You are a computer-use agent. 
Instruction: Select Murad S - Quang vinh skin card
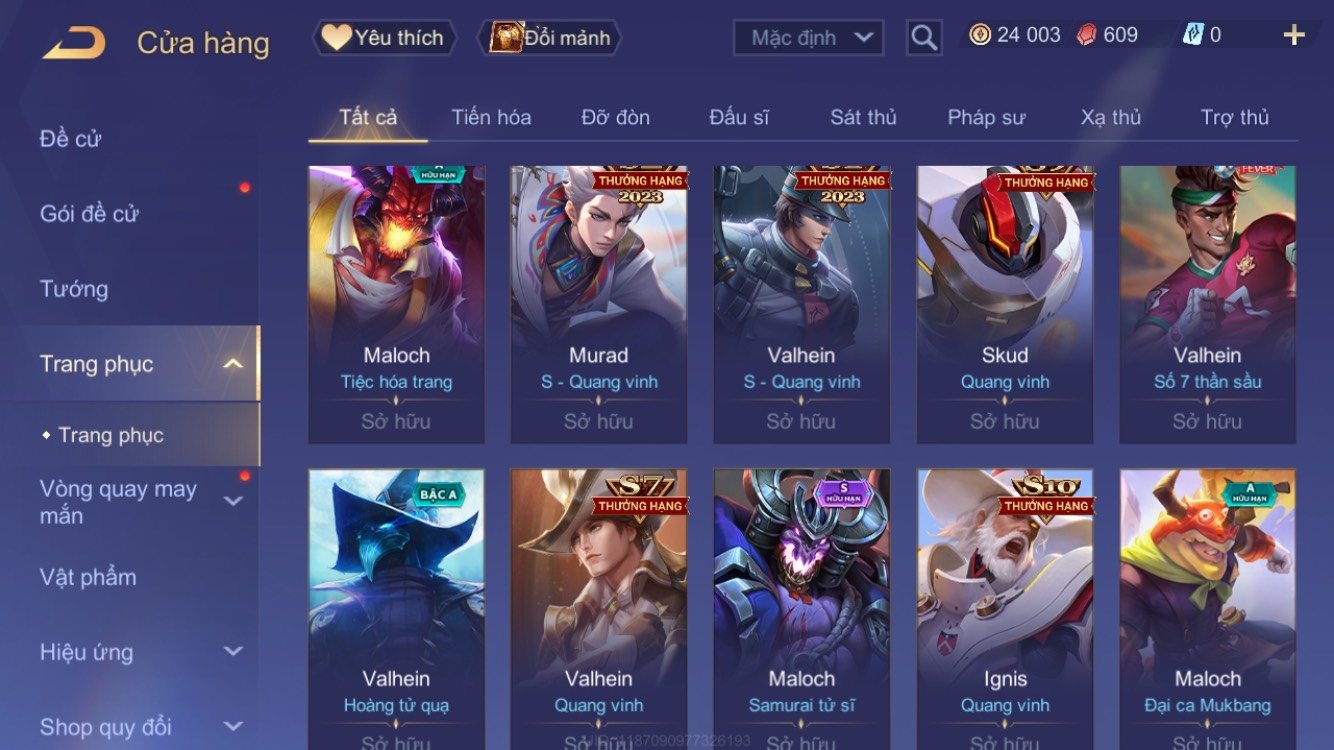click(x=599, y=305)
